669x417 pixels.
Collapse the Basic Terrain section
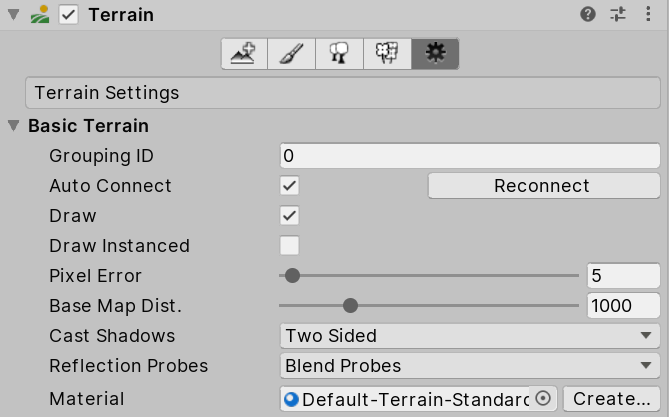(x=14, y=126)
